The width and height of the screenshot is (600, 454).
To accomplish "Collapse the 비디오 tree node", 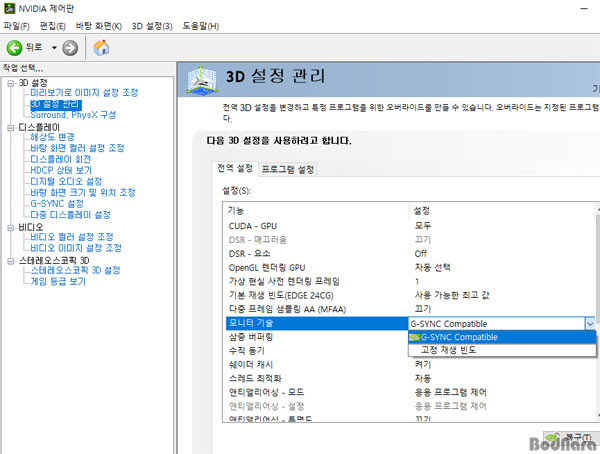I will click(x=10, y=227).
